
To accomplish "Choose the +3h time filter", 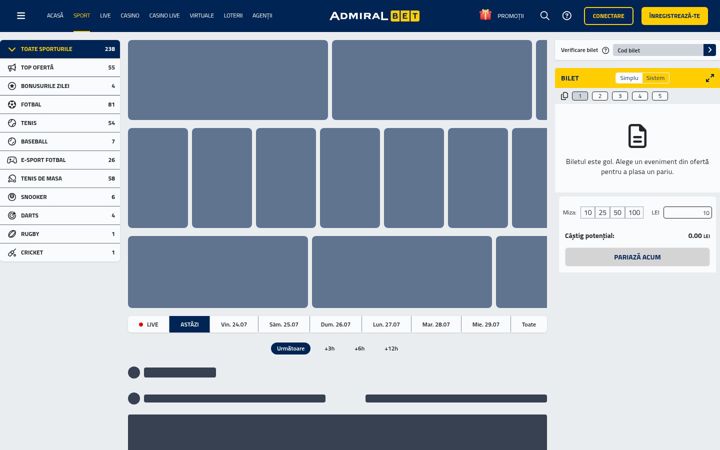I will (329, 349).
